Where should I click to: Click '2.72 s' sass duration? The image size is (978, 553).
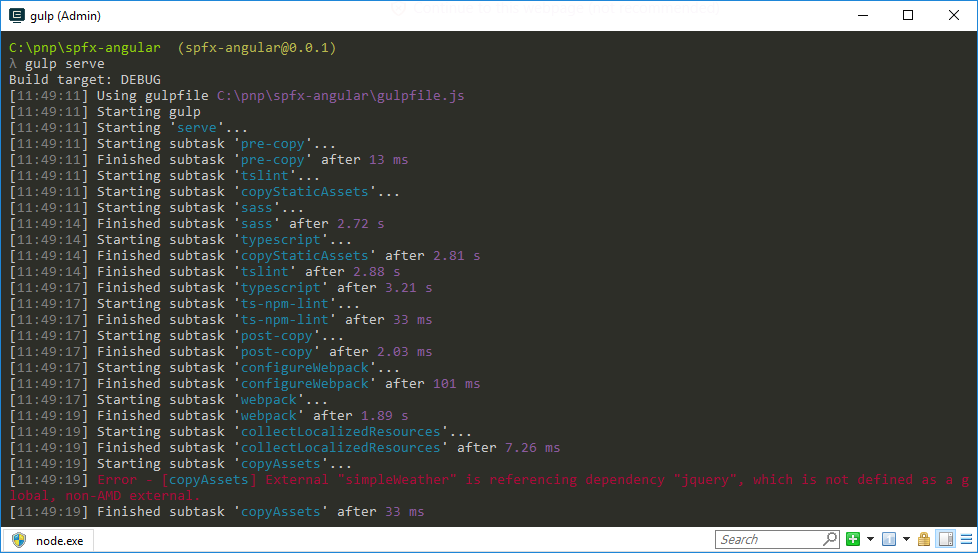tap(361, 223)
